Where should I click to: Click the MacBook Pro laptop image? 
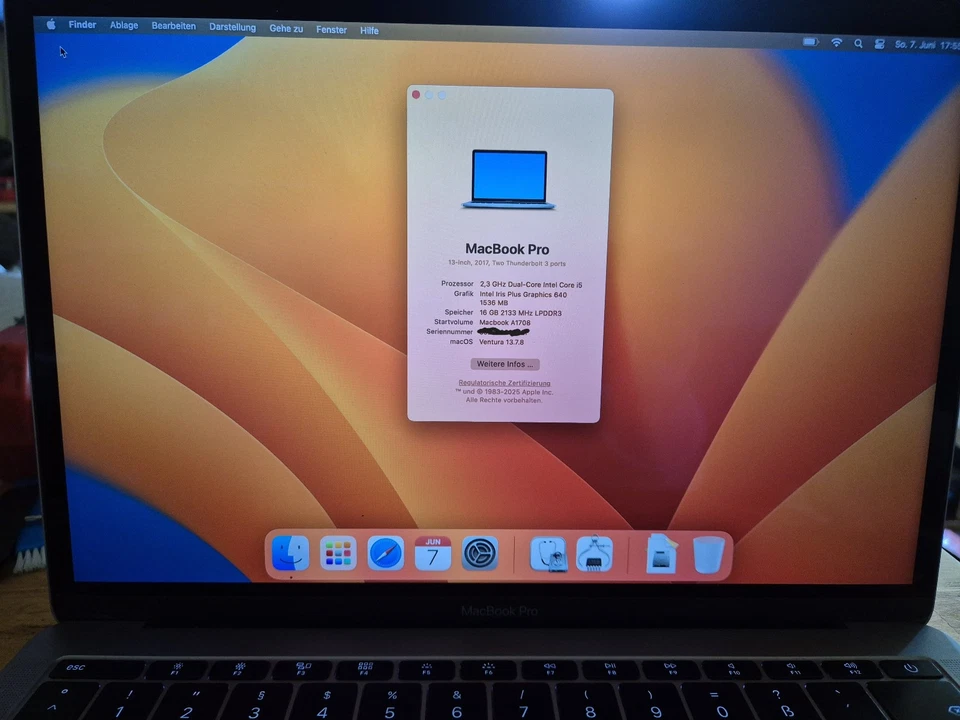tap(509, 179)
